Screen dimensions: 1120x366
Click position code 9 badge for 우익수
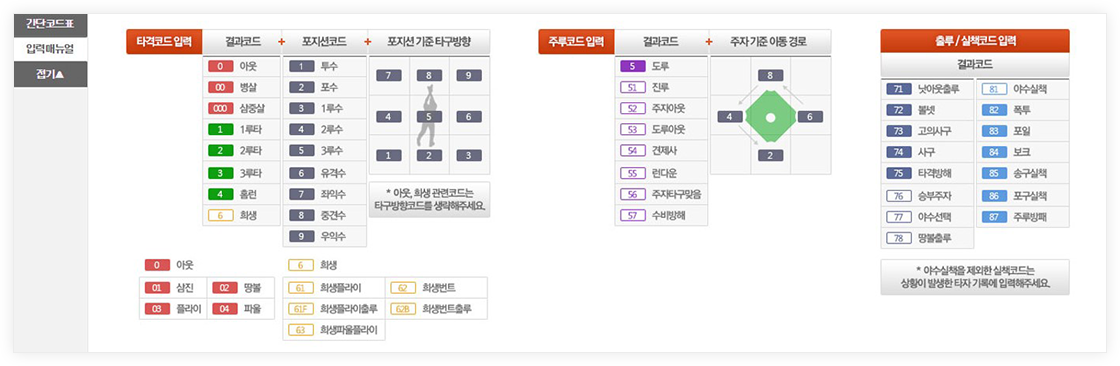[301, 236]
